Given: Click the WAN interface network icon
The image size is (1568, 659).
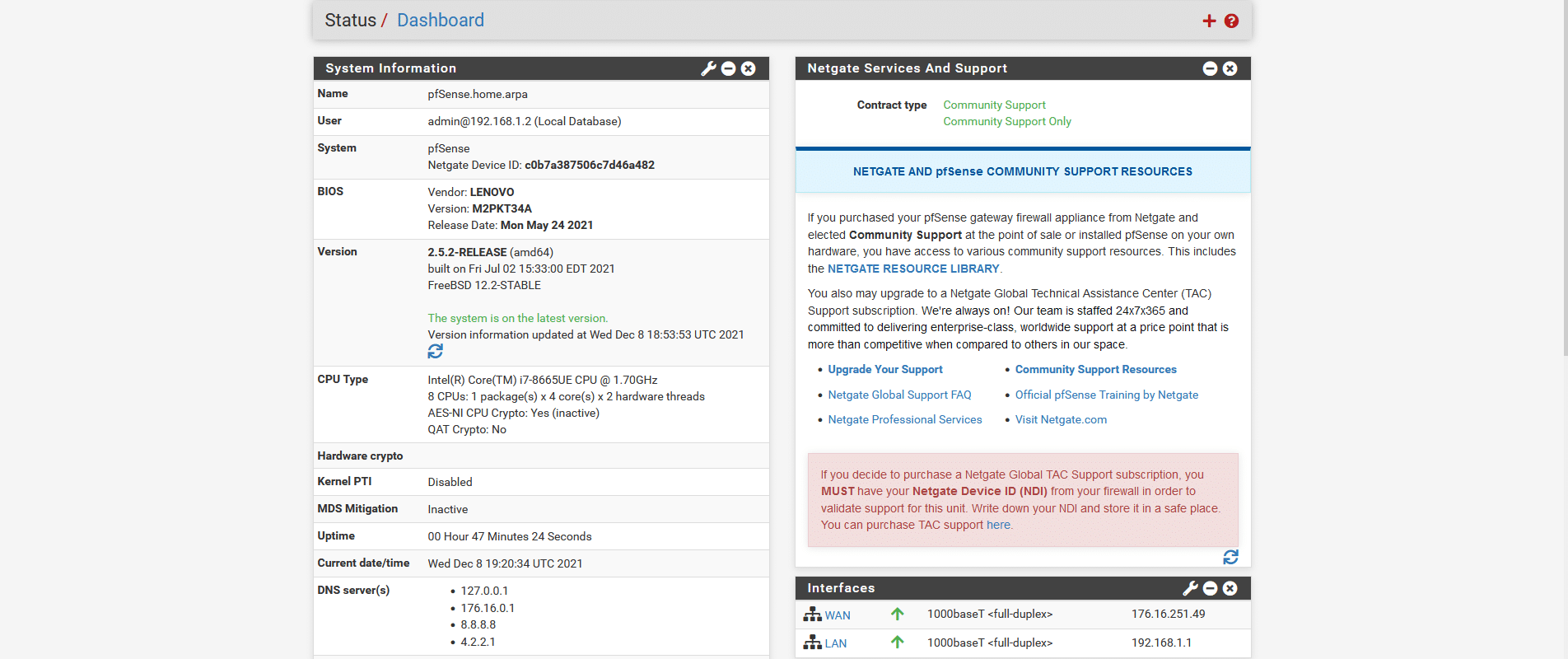Looking at the screenshot, I should [813, 615].
